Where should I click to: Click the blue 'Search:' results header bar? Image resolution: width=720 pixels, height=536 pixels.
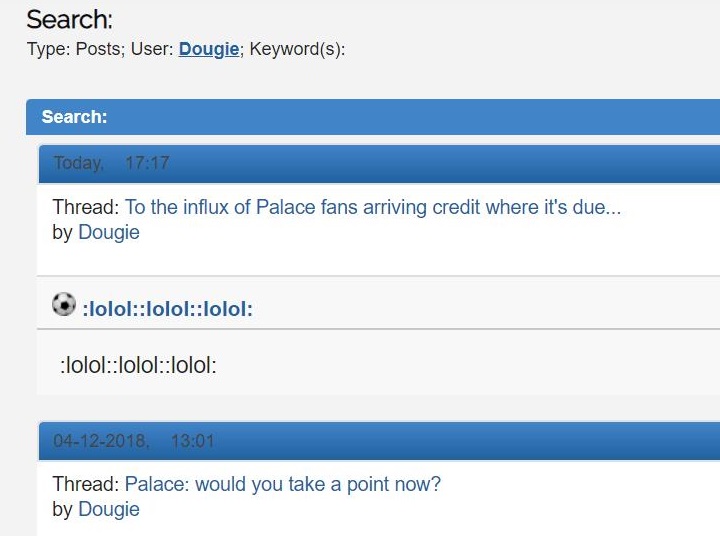(x=373, y=117)
